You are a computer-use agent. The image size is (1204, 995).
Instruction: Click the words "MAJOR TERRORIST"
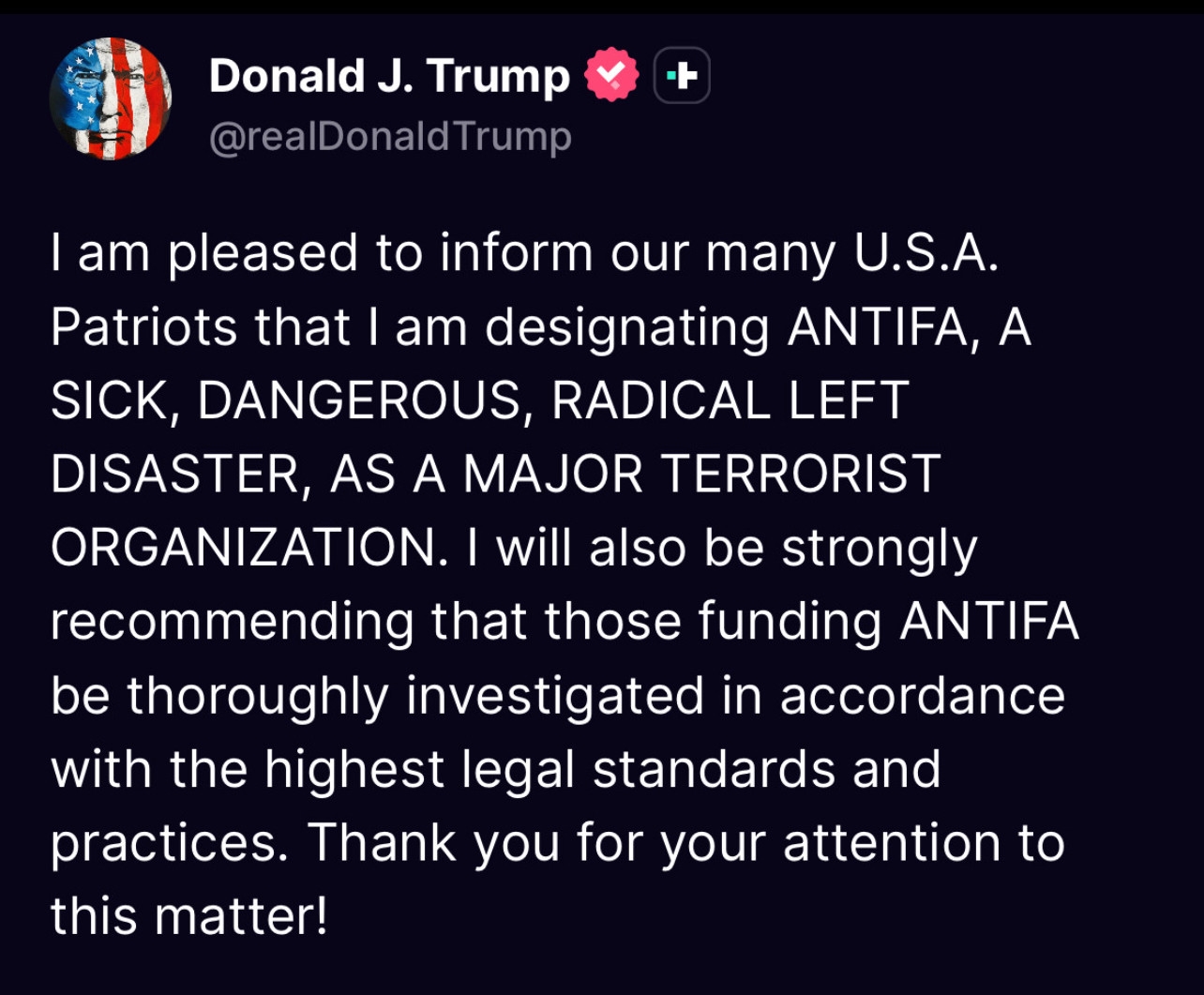tap(701, 475)
